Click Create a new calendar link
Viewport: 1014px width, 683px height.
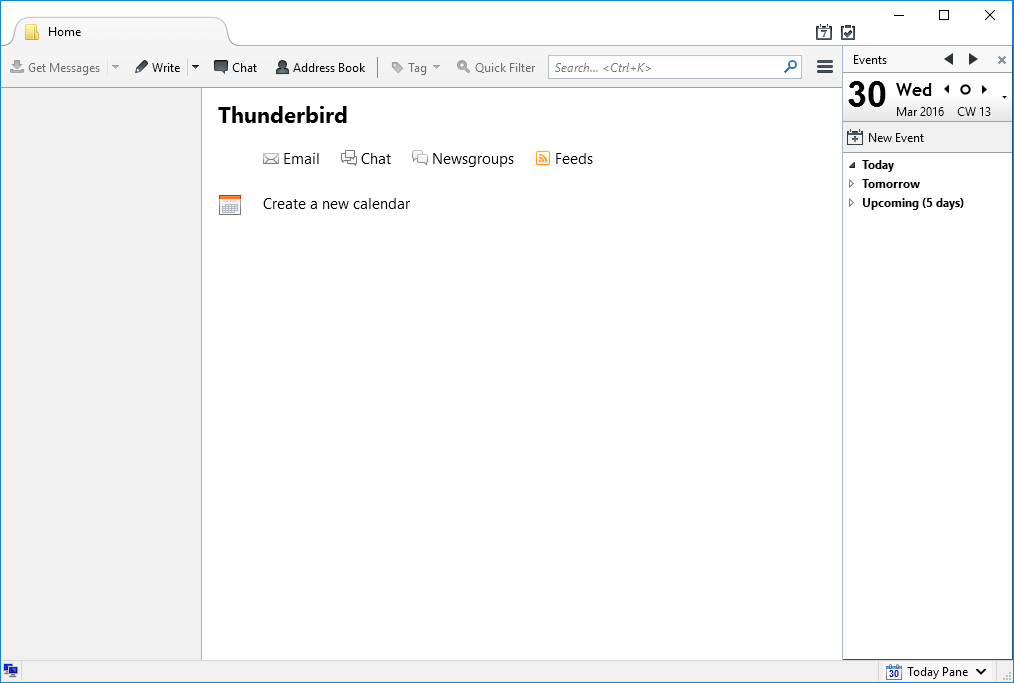pyautogui.click(x=336, y=204)
